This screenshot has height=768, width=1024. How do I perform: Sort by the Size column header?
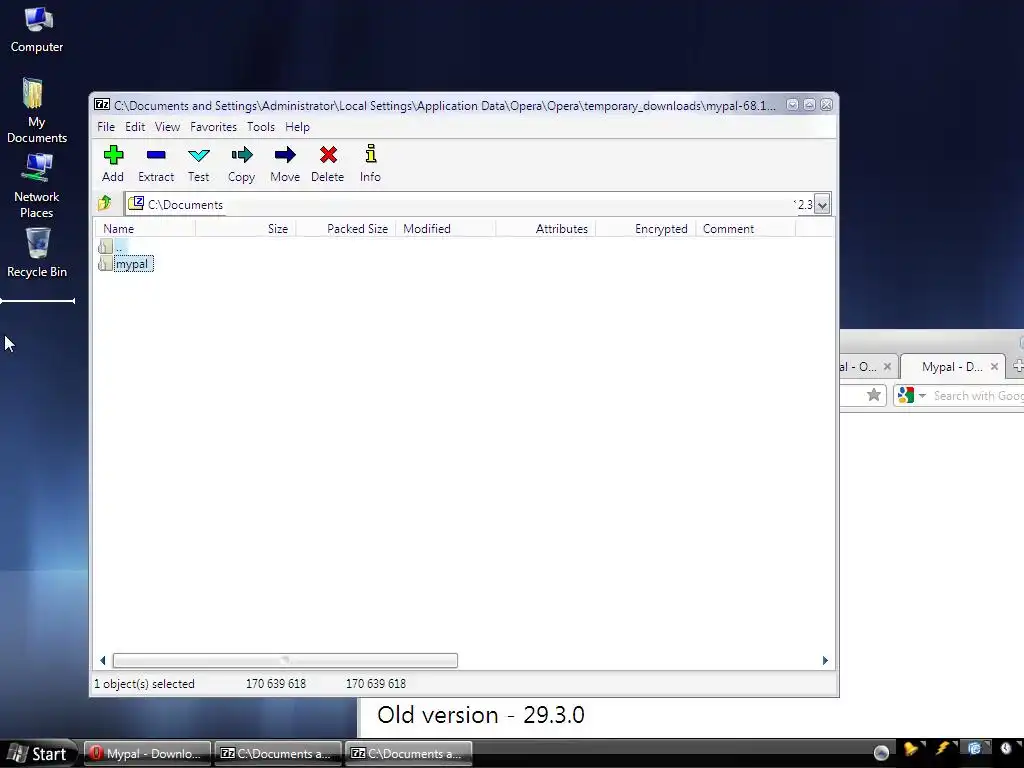point(246,229)
